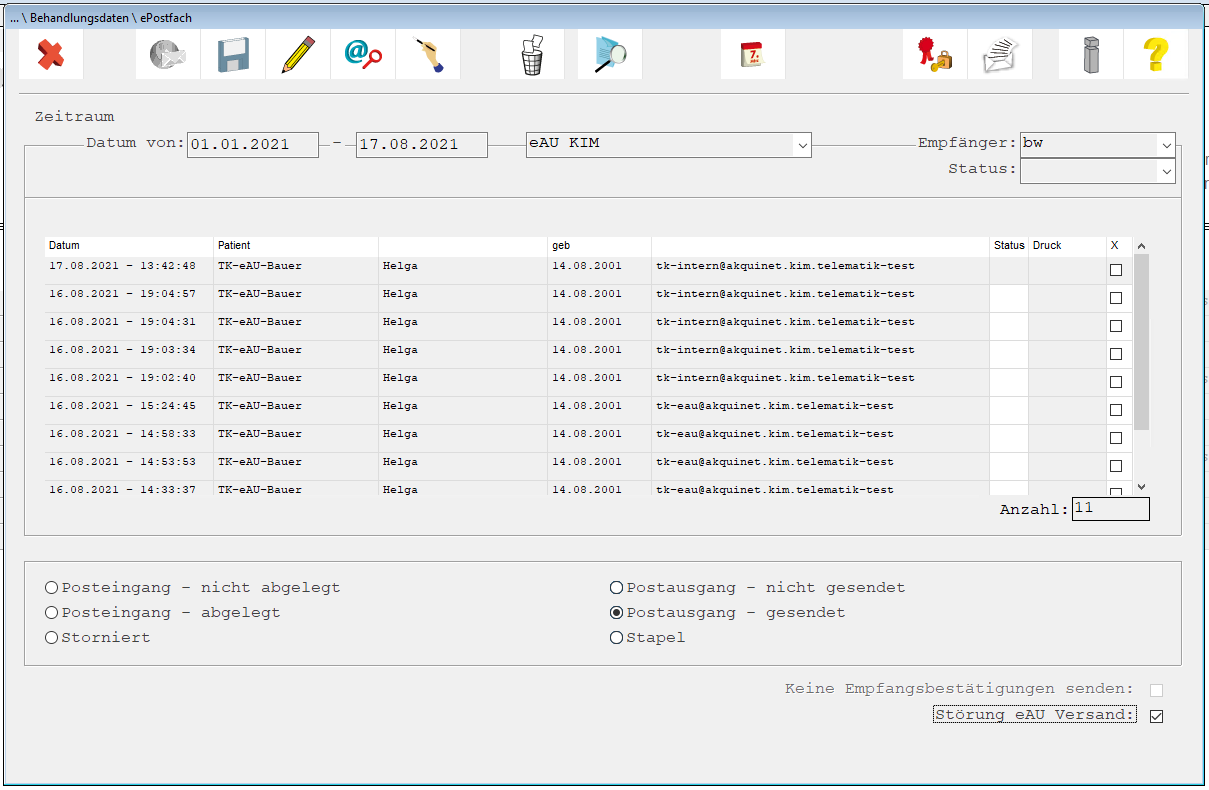Open the document magnifier preview icon

tap(609, 54)
